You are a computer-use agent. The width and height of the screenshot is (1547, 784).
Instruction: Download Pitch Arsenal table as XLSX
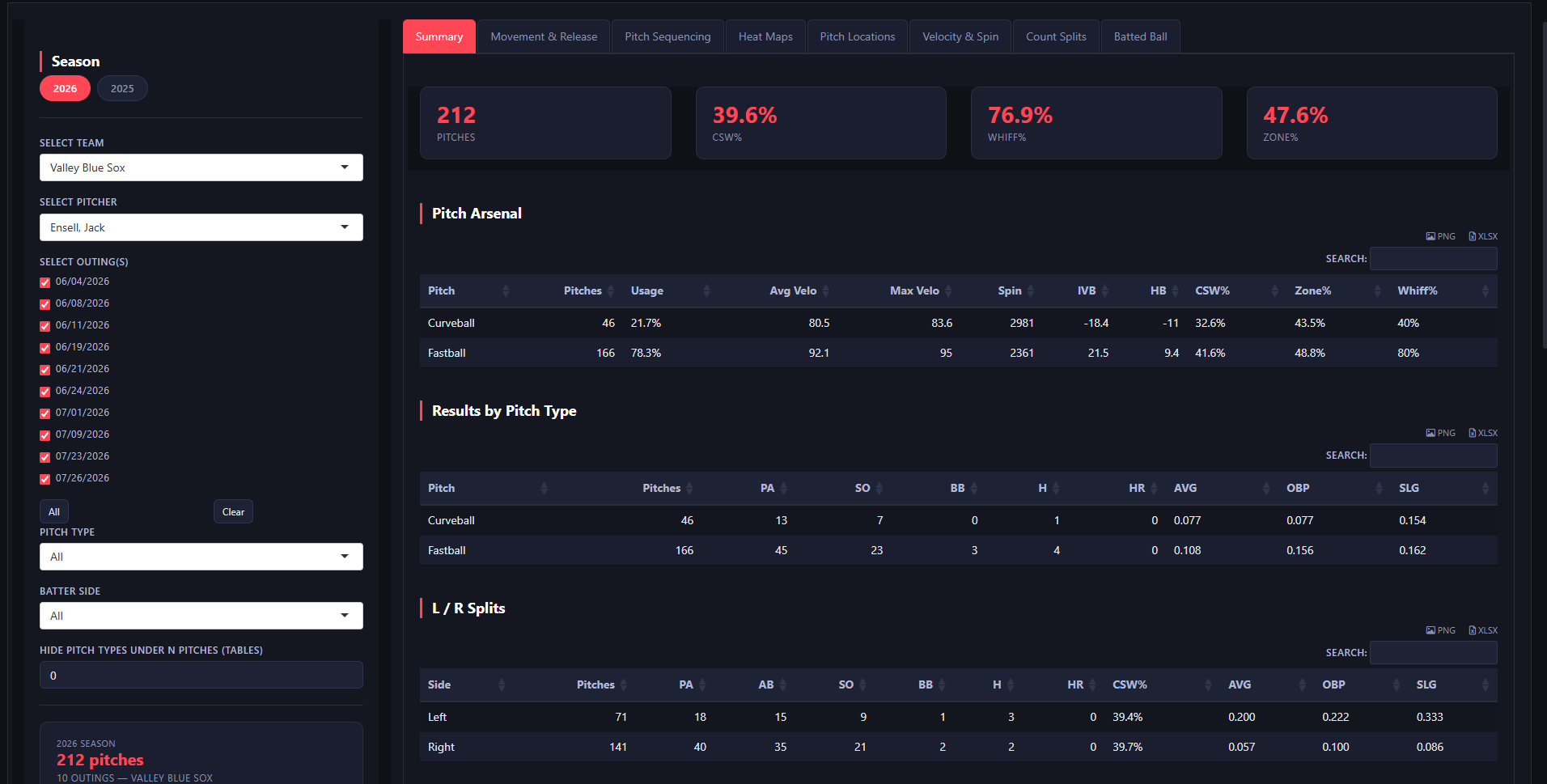click(1483, 236)
